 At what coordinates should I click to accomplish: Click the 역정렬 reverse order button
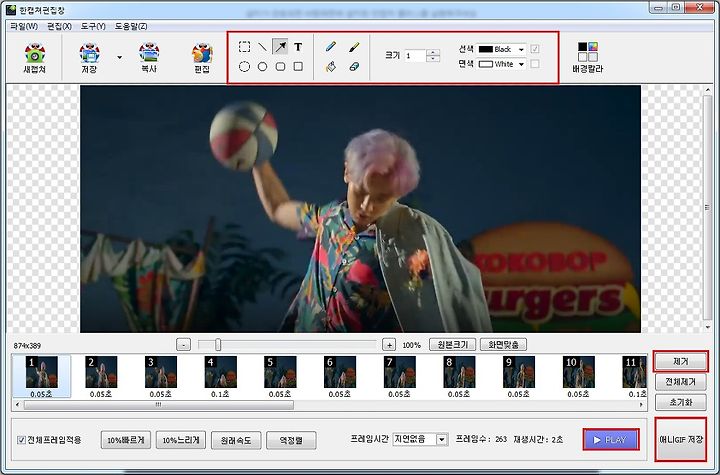291,440
